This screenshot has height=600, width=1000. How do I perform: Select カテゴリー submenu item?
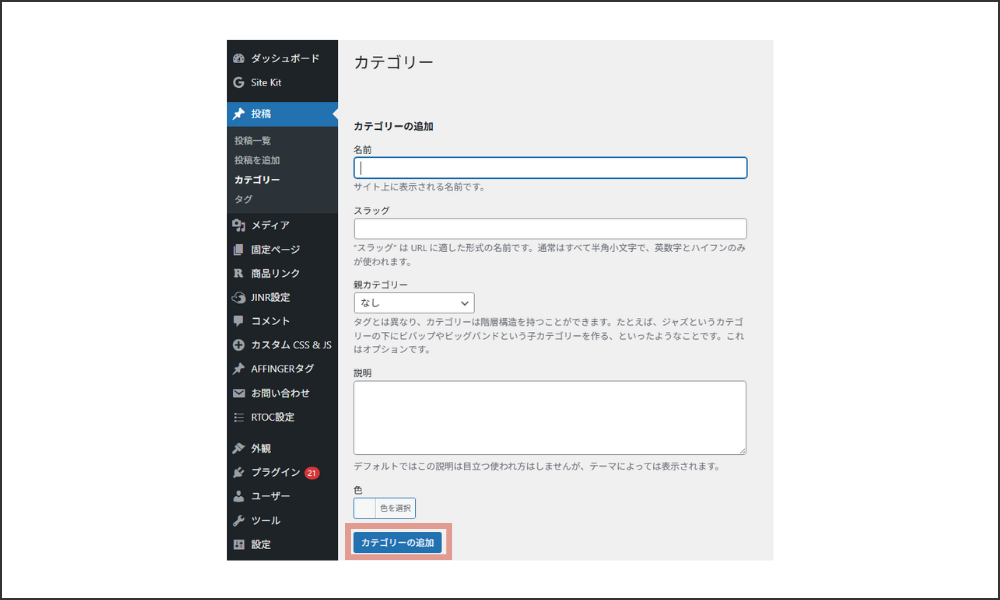point(257,180)
